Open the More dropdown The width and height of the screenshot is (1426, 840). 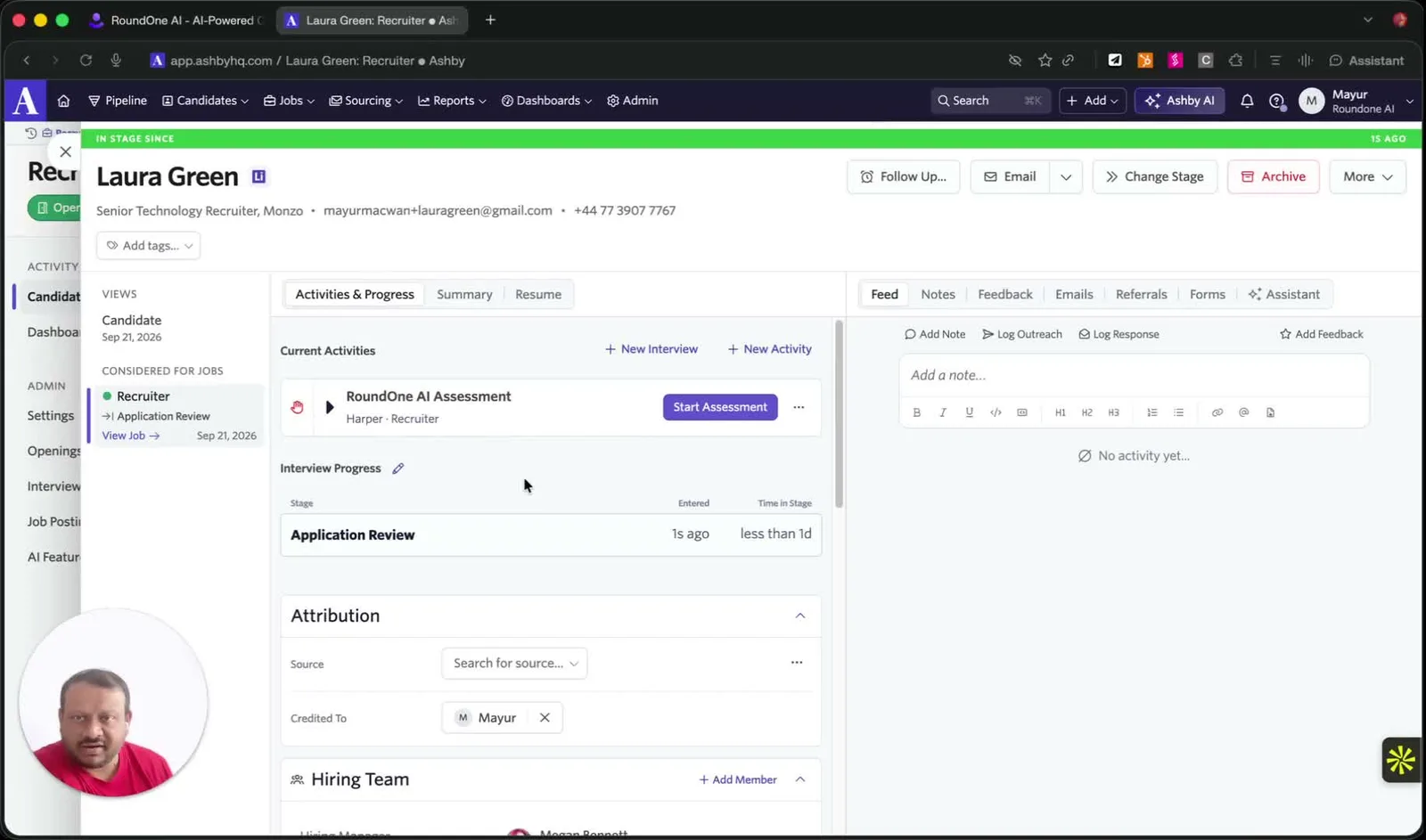pos(1367,176)
